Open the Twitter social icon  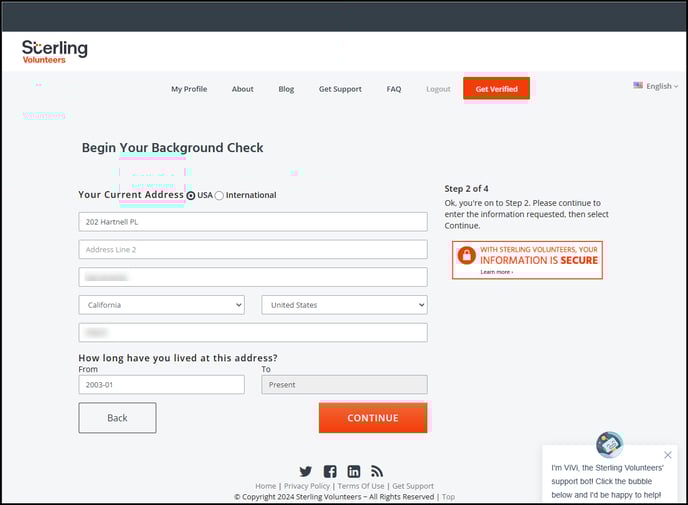click(305, 471)
